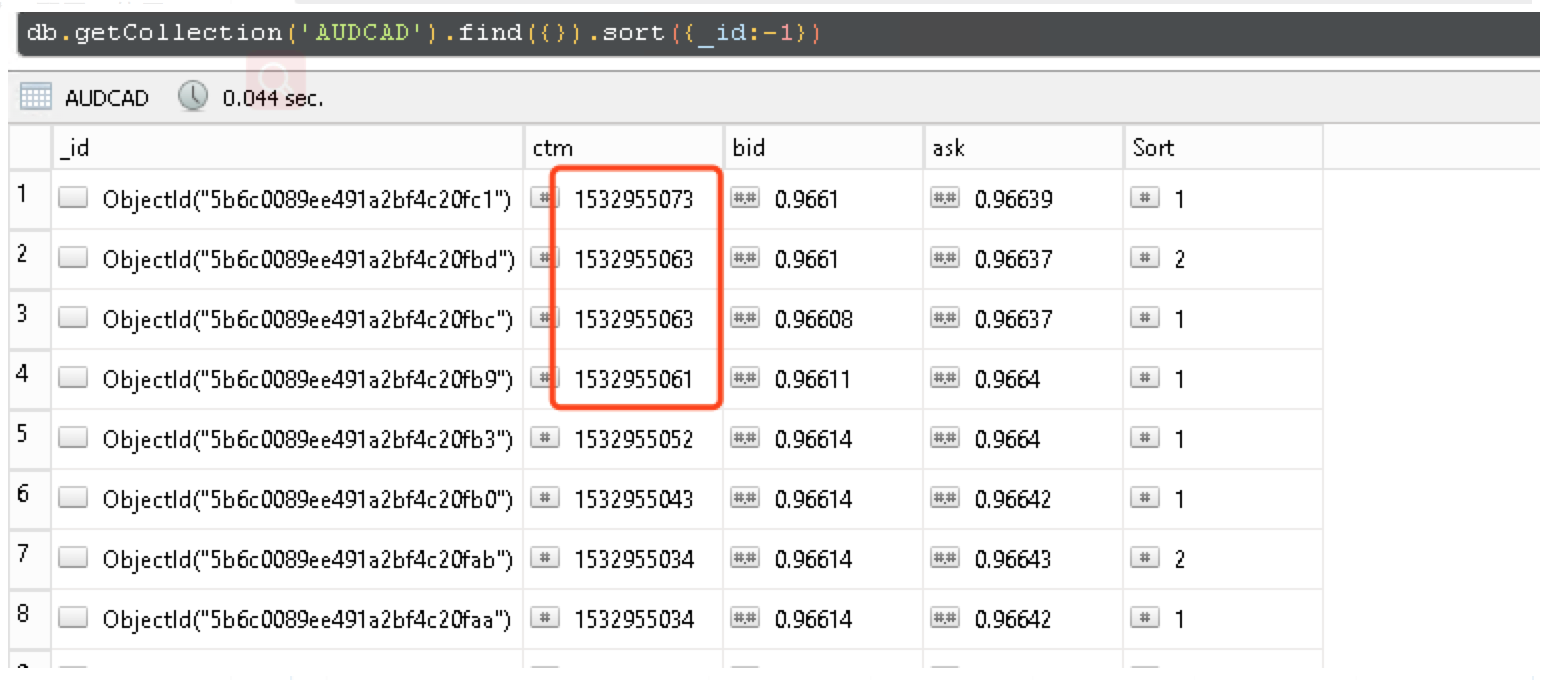
Task: Click the ctm type icon in row 8
Action: point(545,619)
